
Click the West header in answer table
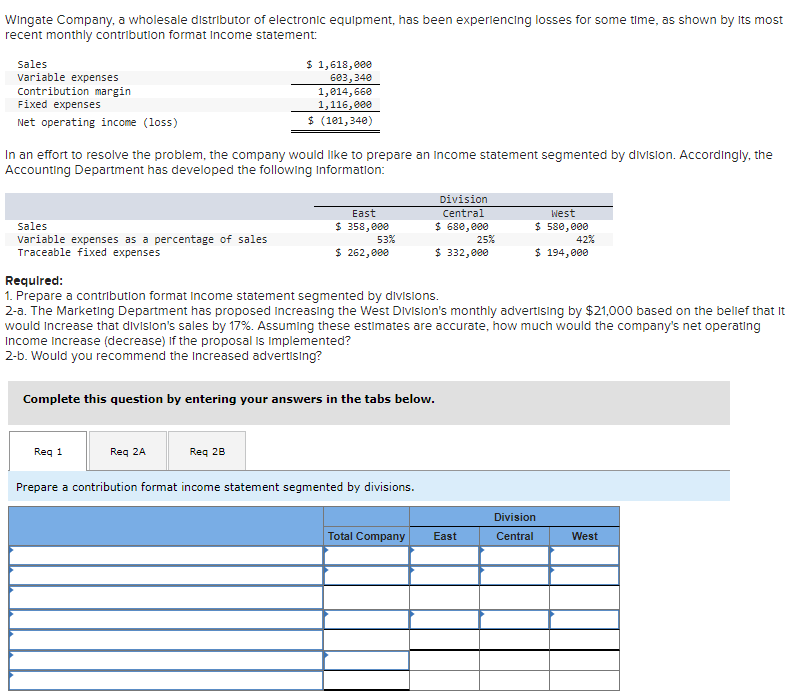tap(584, 536)
